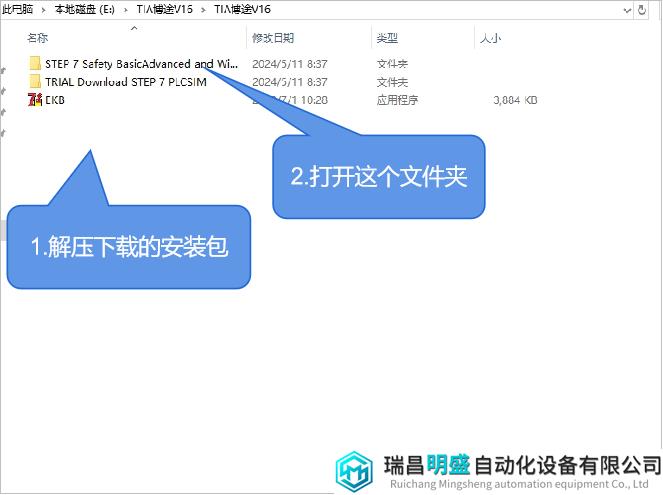Click the 文件夹 type of STEP 7 Safety row

point(392,64)
